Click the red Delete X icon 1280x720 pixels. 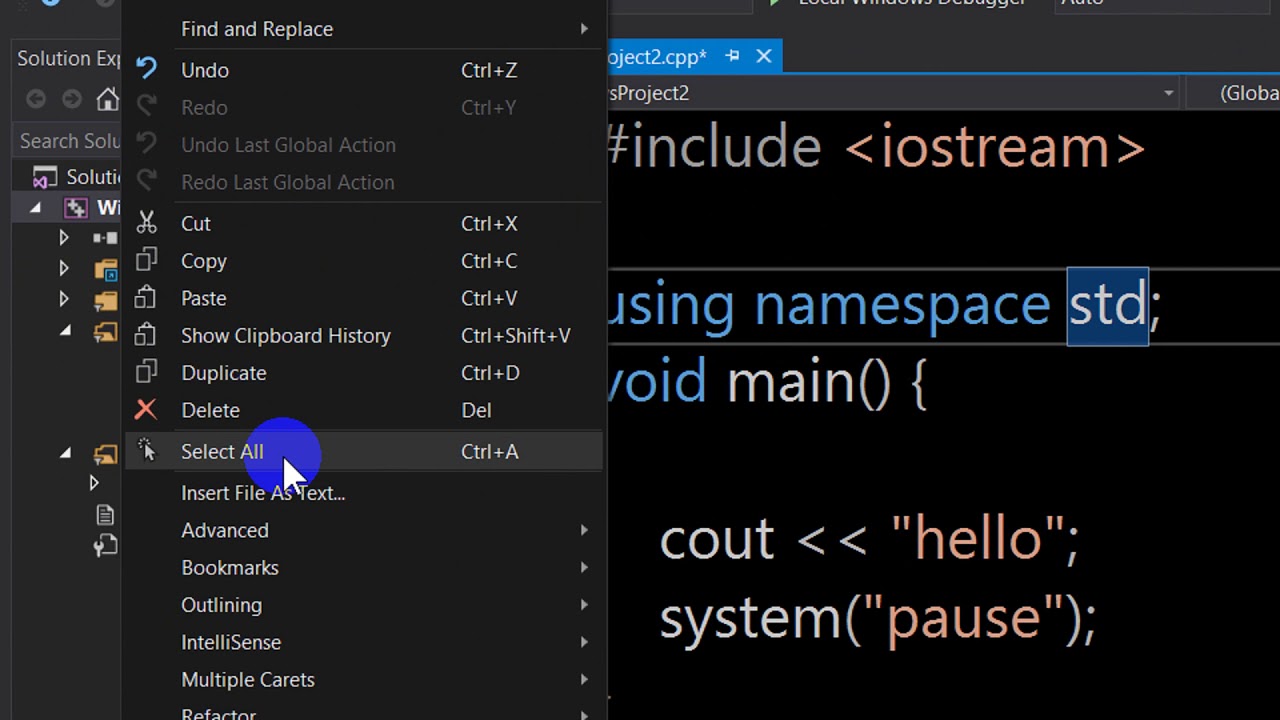pos(146,409)
